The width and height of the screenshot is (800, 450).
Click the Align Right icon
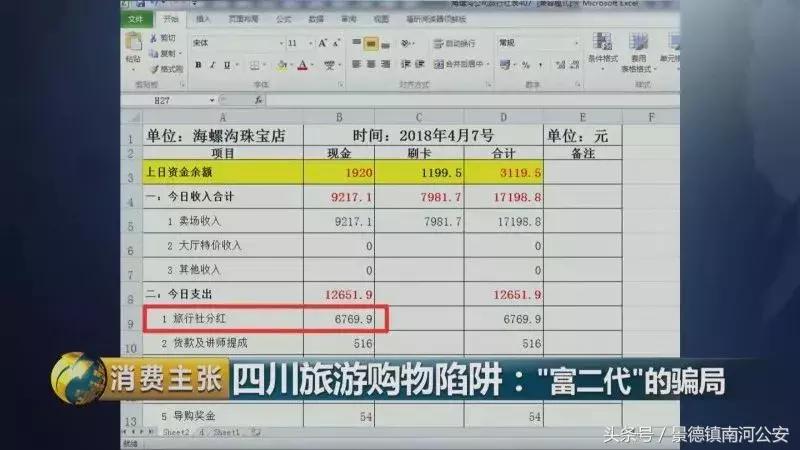(386, 64)
